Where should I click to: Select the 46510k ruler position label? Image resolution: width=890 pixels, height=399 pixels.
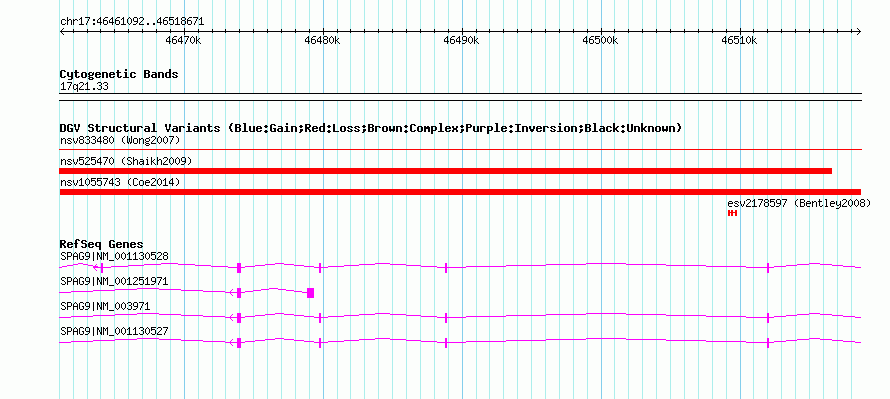click(739, 40)
